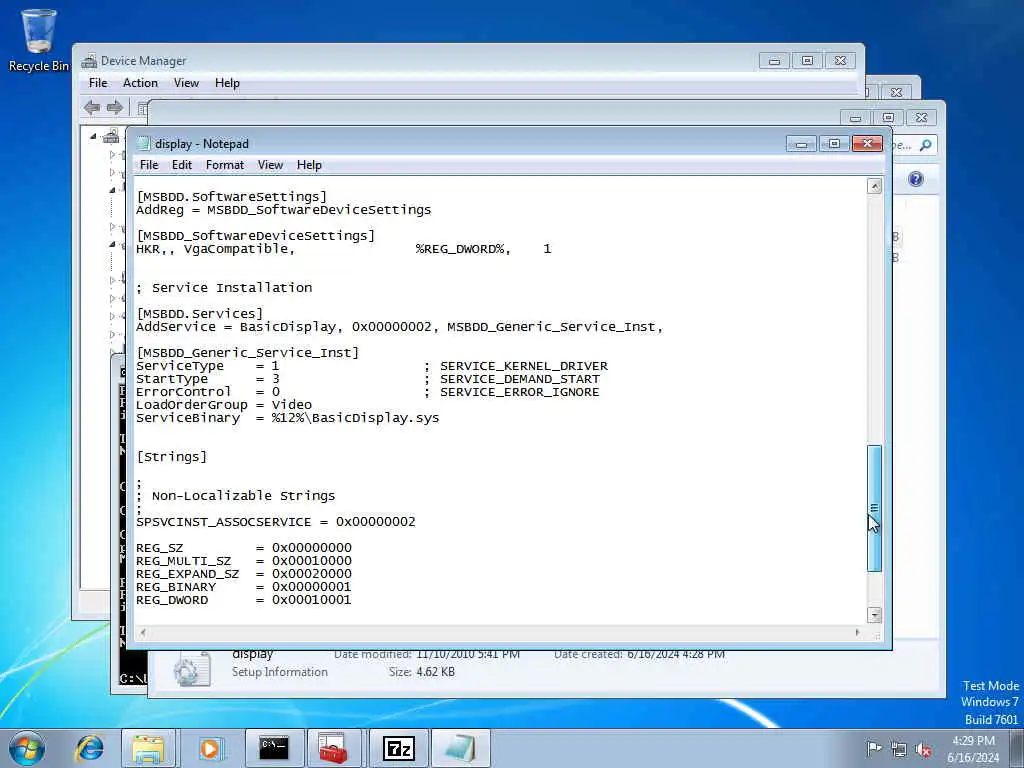Click the '[MSBDD.Services]' section header
Viewport: 1024px width, 768px height.
[x=199, y=313]
